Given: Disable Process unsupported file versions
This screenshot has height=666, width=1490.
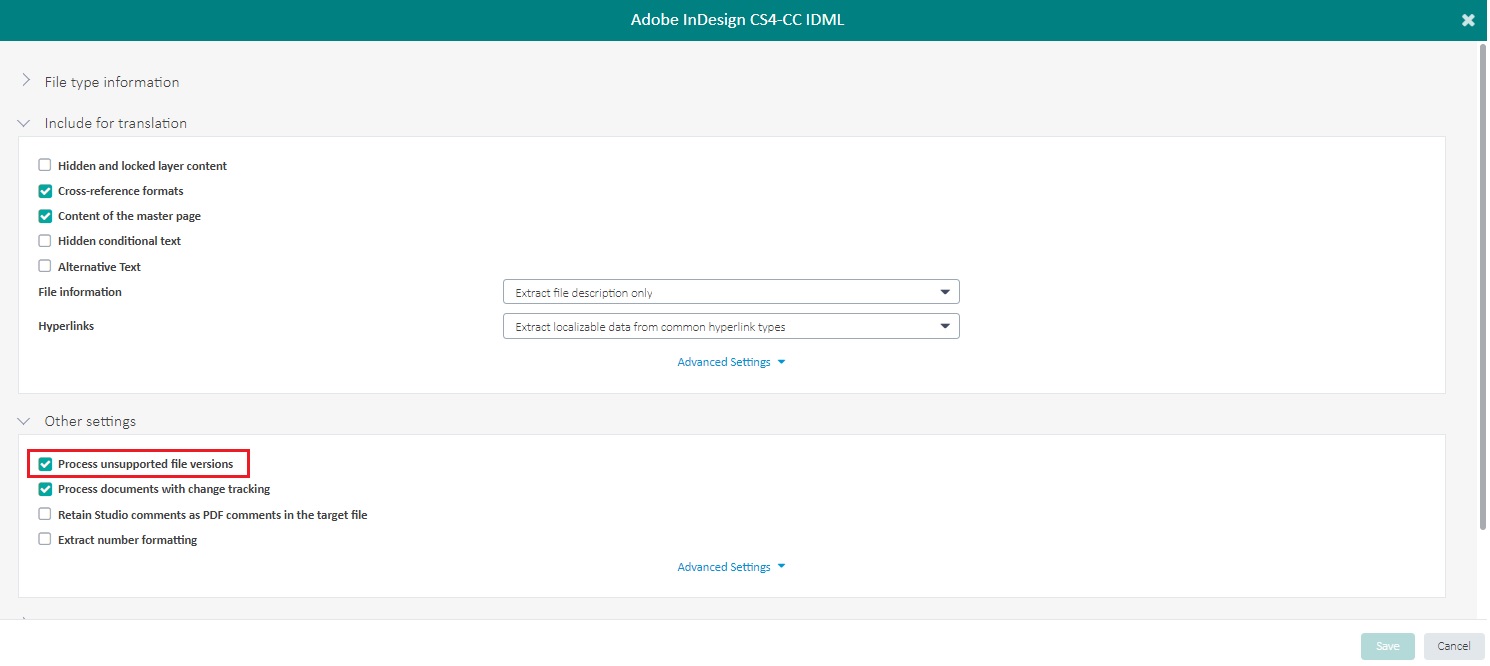Looking at the screenshot, I should point(45,464).
